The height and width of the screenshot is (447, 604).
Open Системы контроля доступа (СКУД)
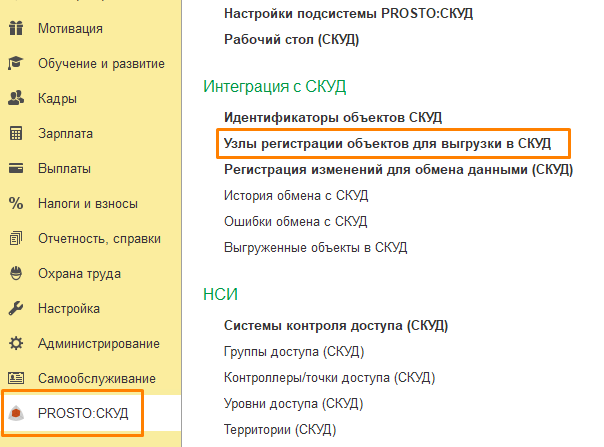coord(336,326)
